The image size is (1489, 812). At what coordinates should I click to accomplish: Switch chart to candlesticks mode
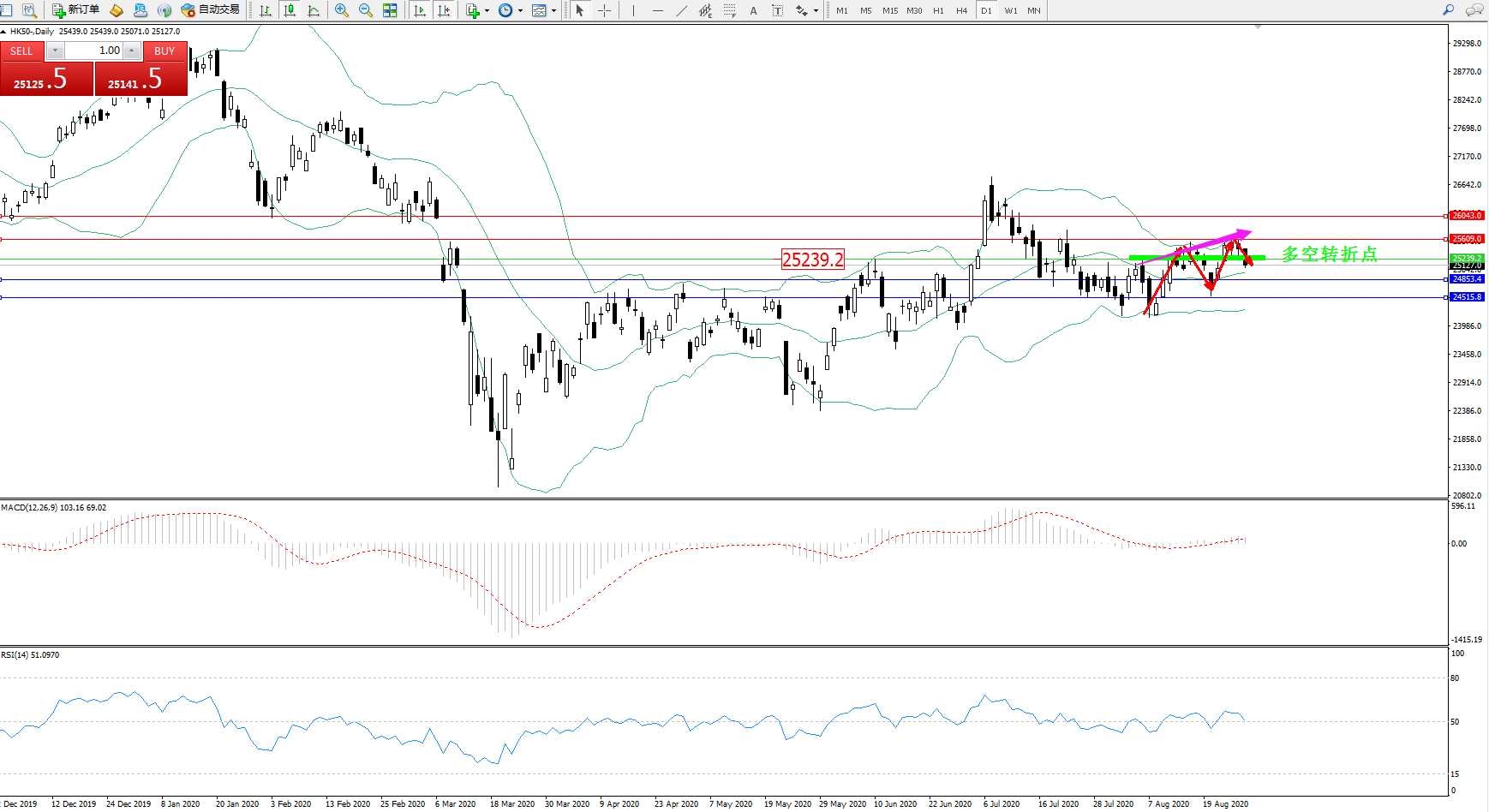tap(290, 10)
